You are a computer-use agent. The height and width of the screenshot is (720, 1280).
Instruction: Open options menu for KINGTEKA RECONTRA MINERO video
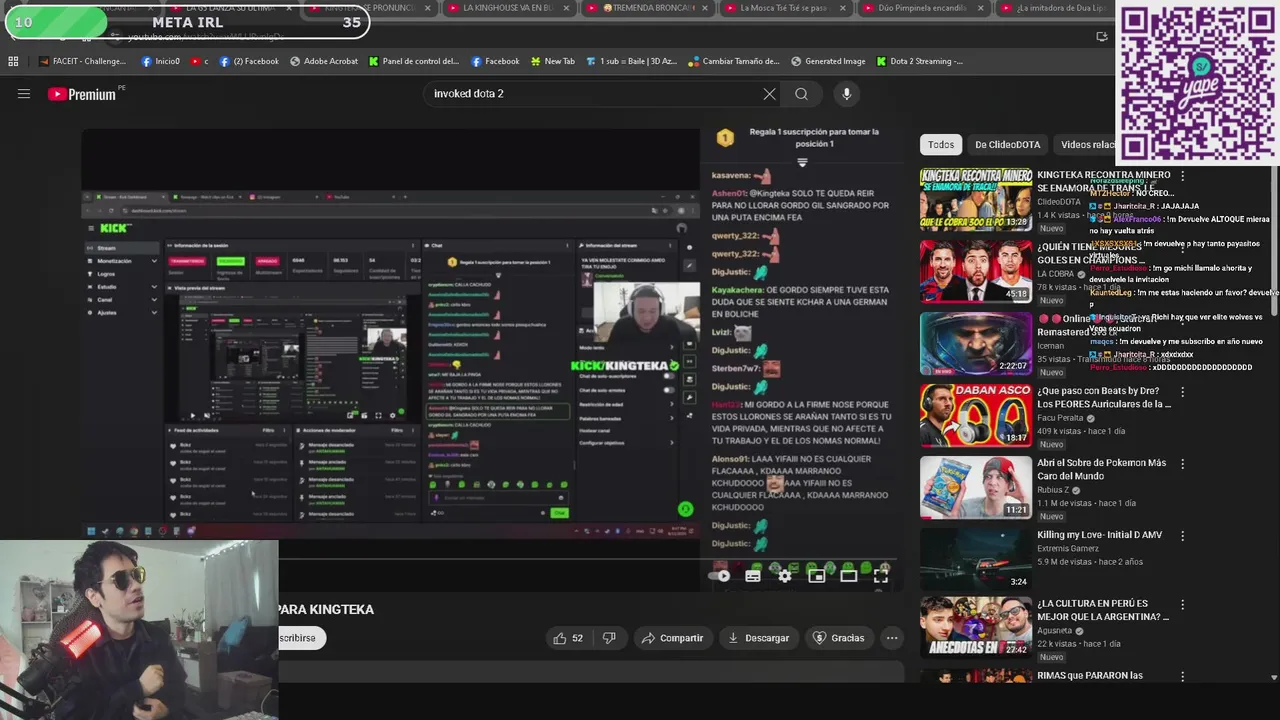click(x=1182, y=176)
